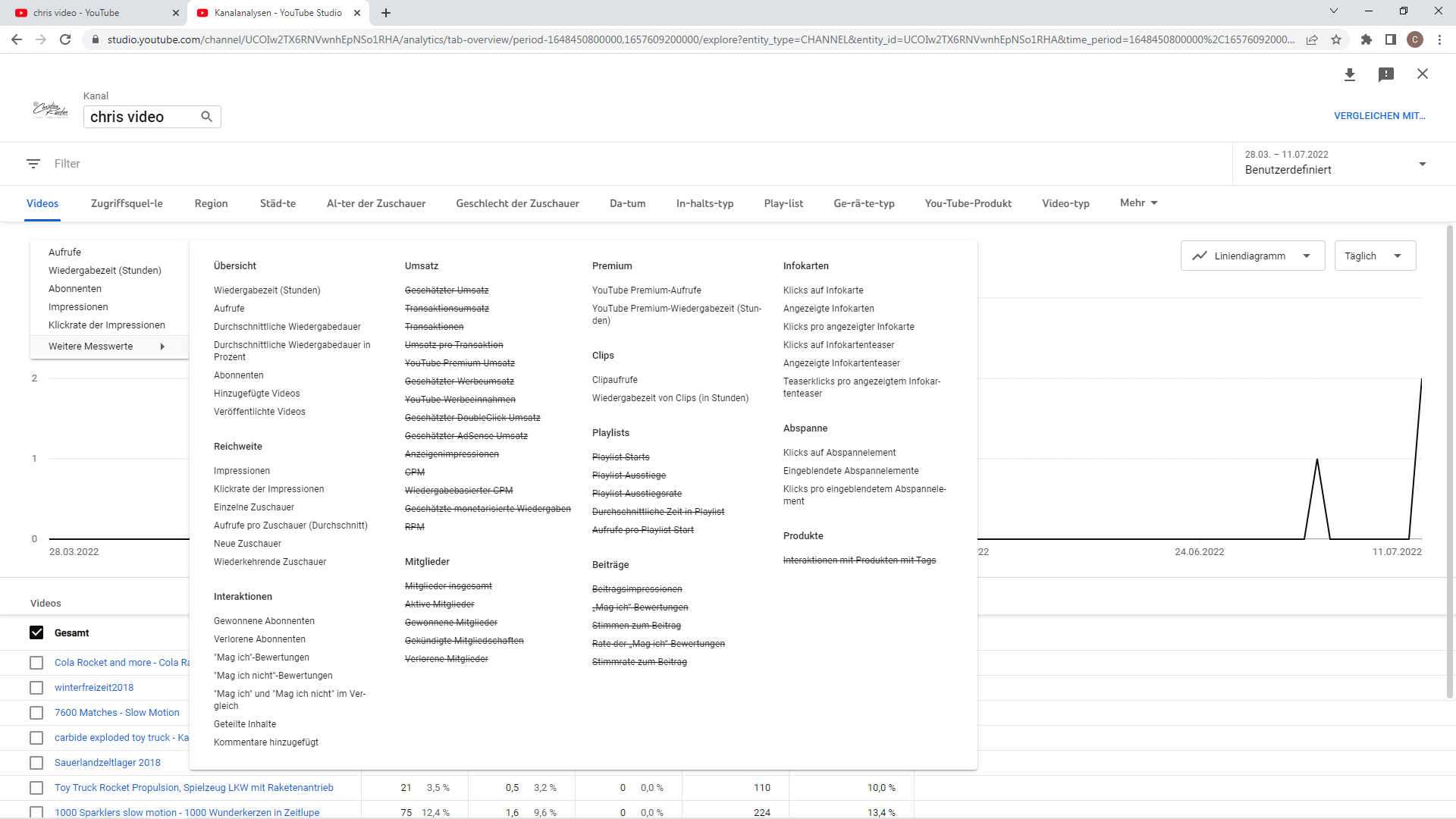Select Einzelne Zuschauer metric from menu
This screenshot has height=819, width=1456.
click(x=254, y=507)
